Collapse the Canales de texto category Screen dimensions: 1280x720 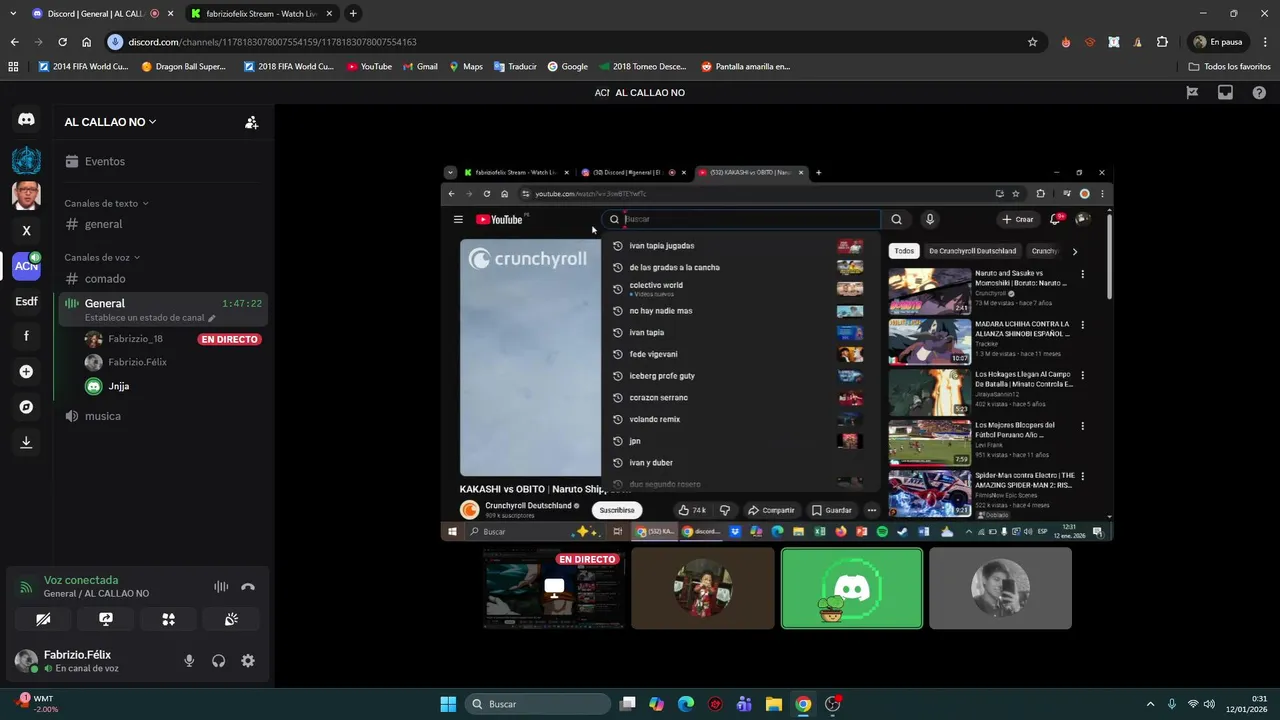point(106,203)
